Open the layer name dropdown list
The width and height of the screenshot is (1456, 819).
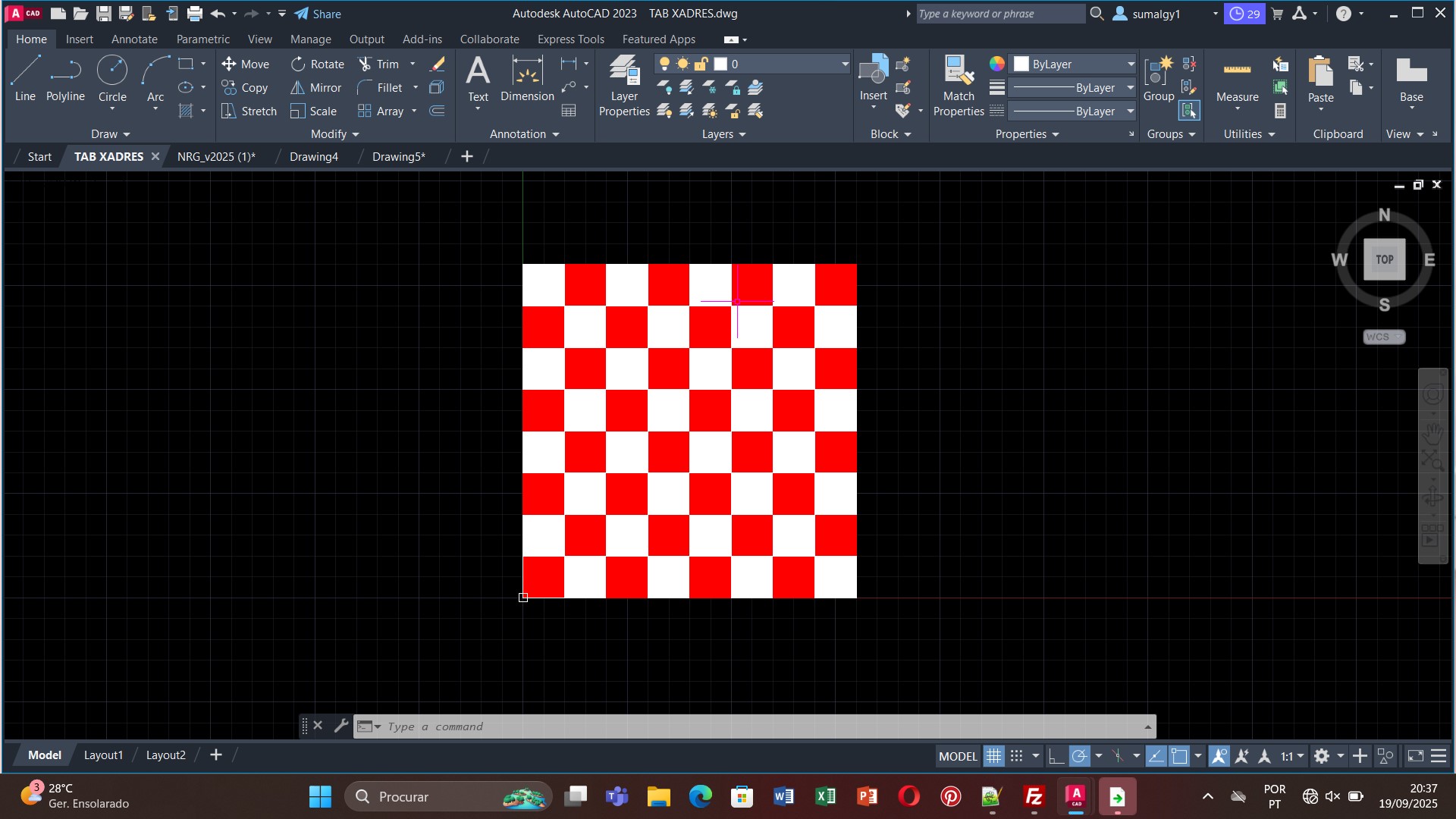coord(845,64)
